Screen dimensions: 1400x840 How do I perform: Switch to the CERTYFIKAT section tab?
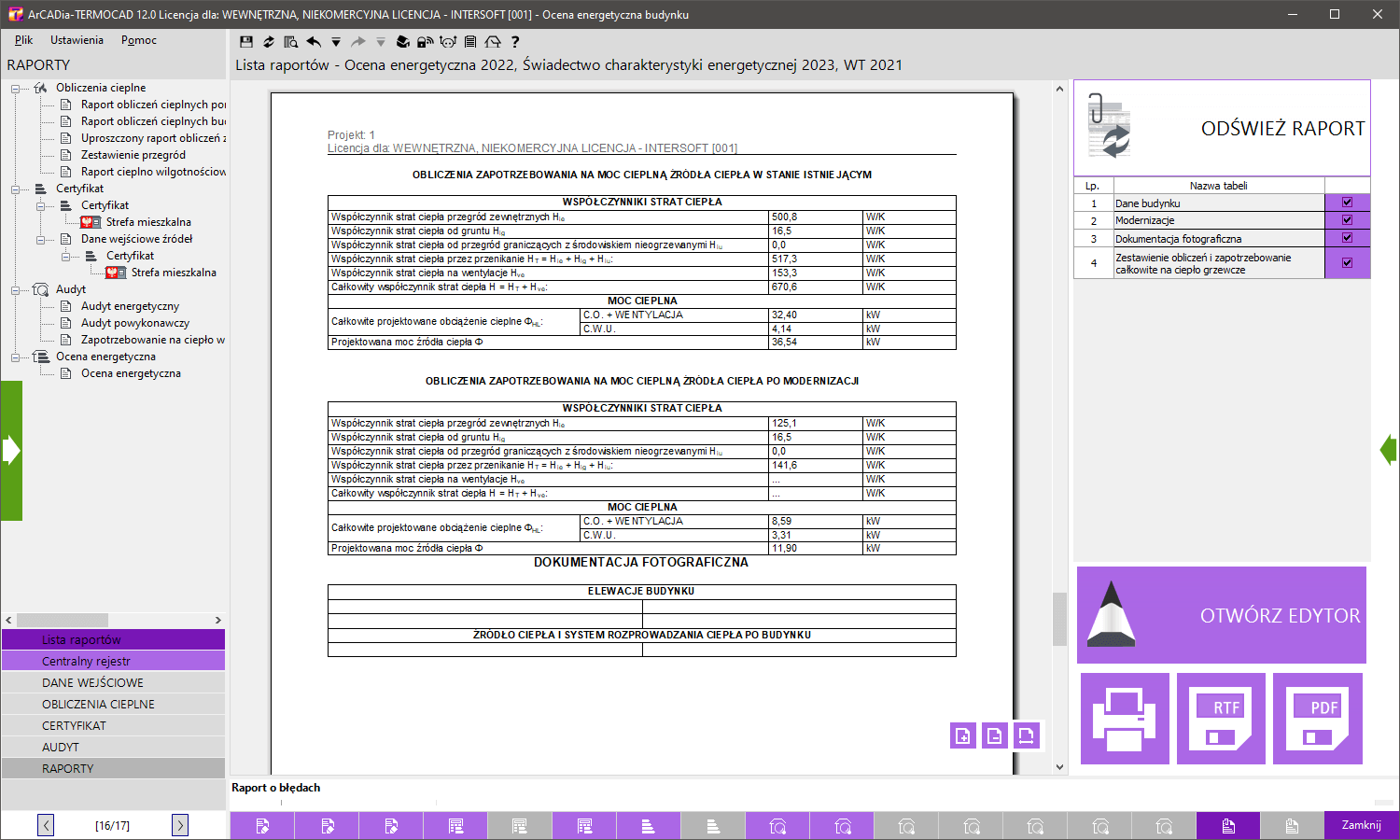click(112, 725)
